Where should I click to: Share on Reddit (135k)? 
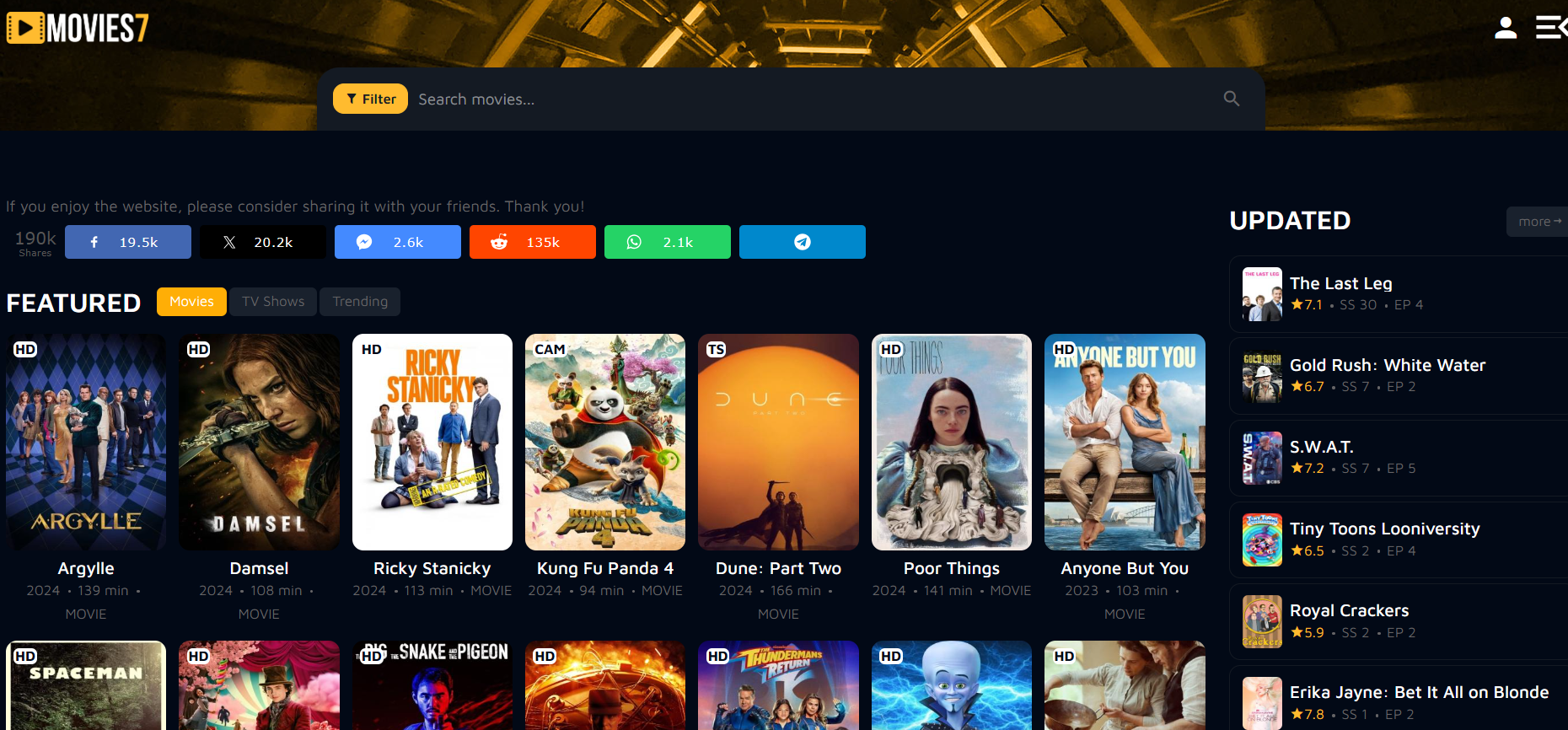click(533, 242)
